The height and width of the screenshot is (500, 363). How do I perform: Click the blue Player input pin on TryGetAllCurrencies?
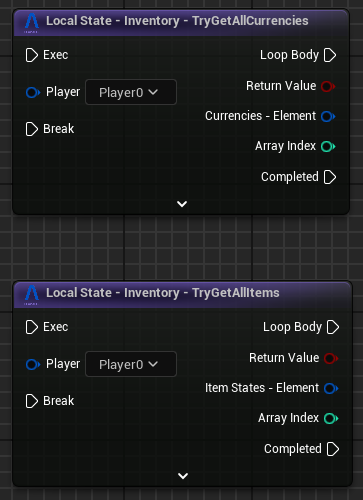33,92
